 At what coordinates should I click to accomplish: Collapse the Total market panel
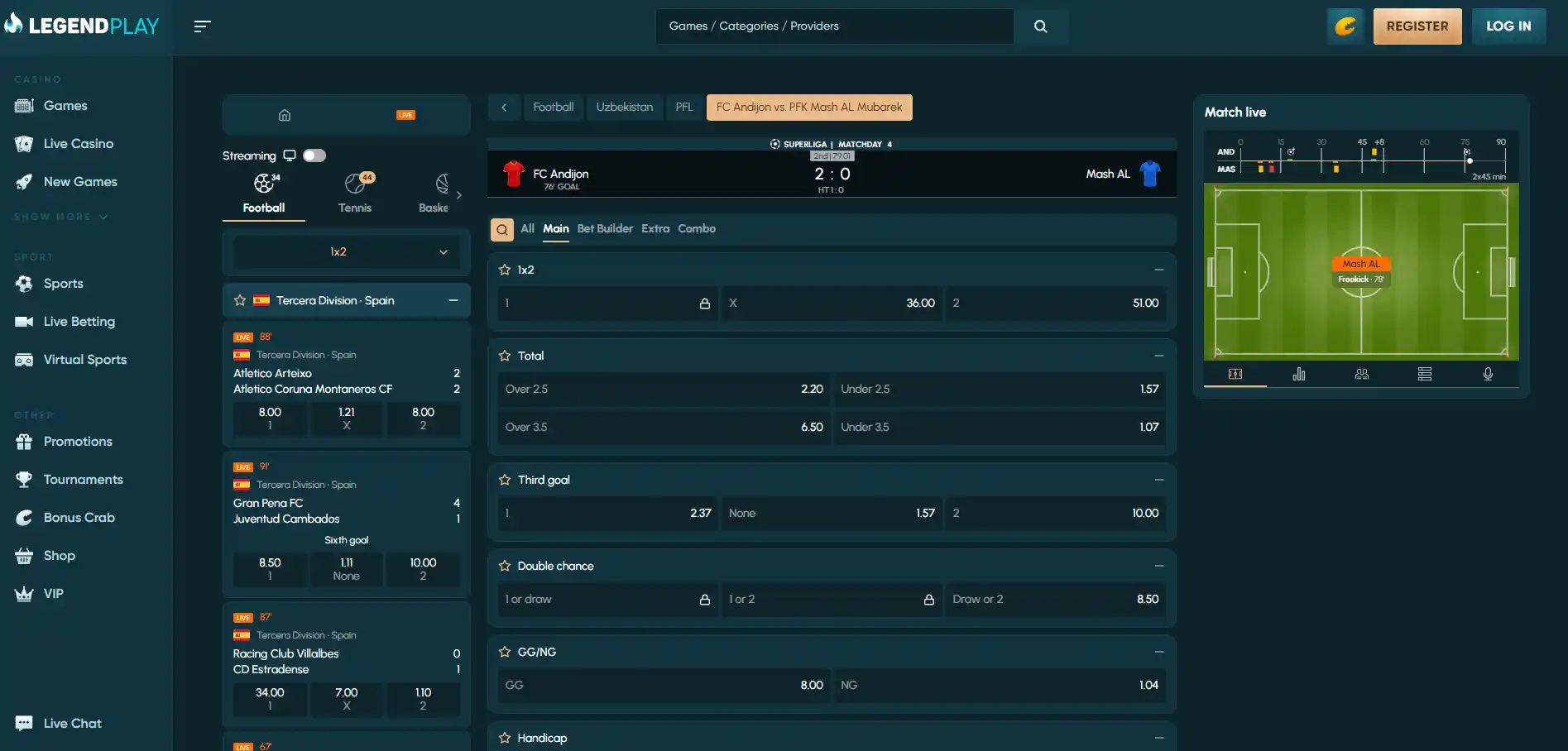[x=1159, y=356]
